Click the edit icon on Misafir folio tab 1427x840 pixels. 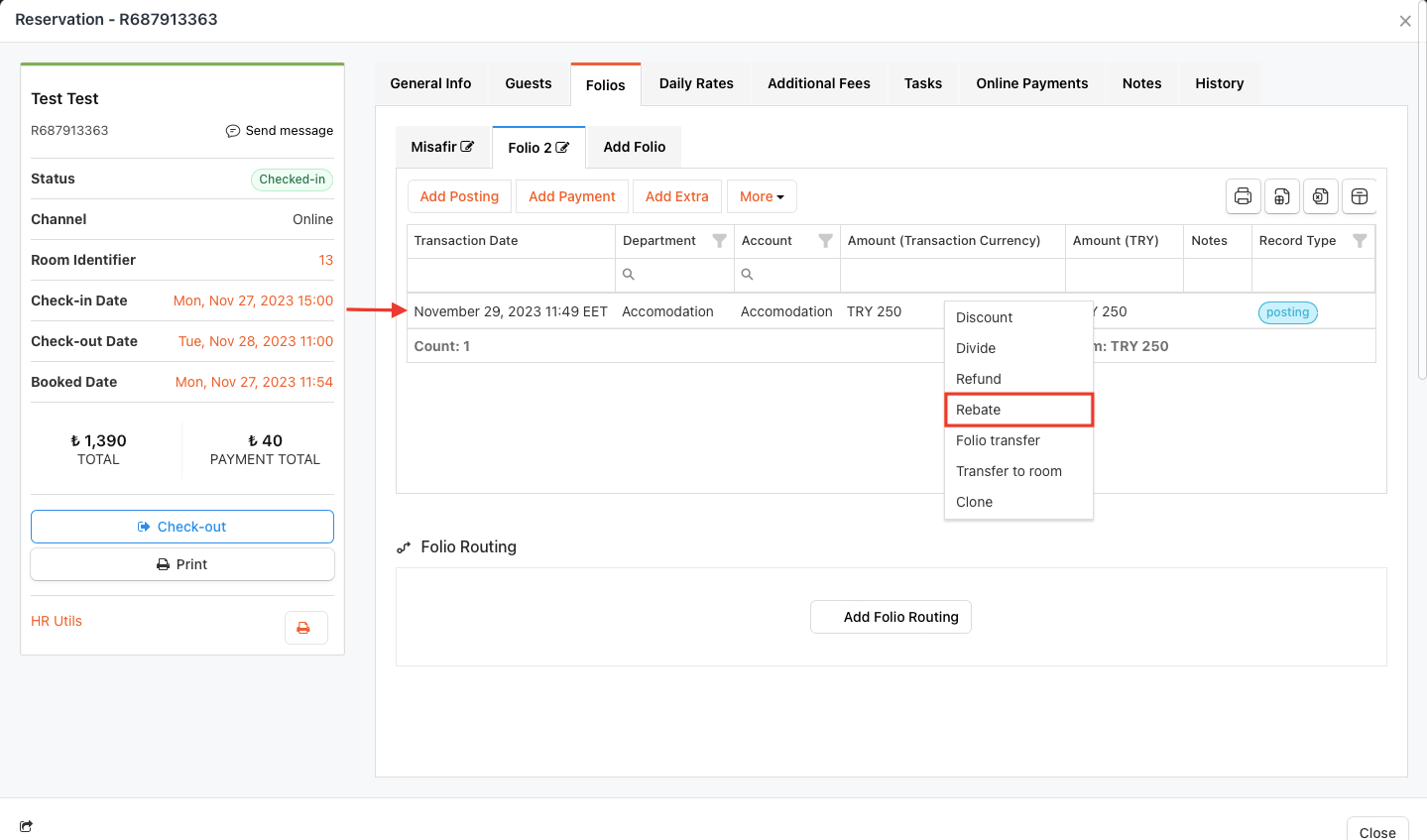click(x=468, y=147)
